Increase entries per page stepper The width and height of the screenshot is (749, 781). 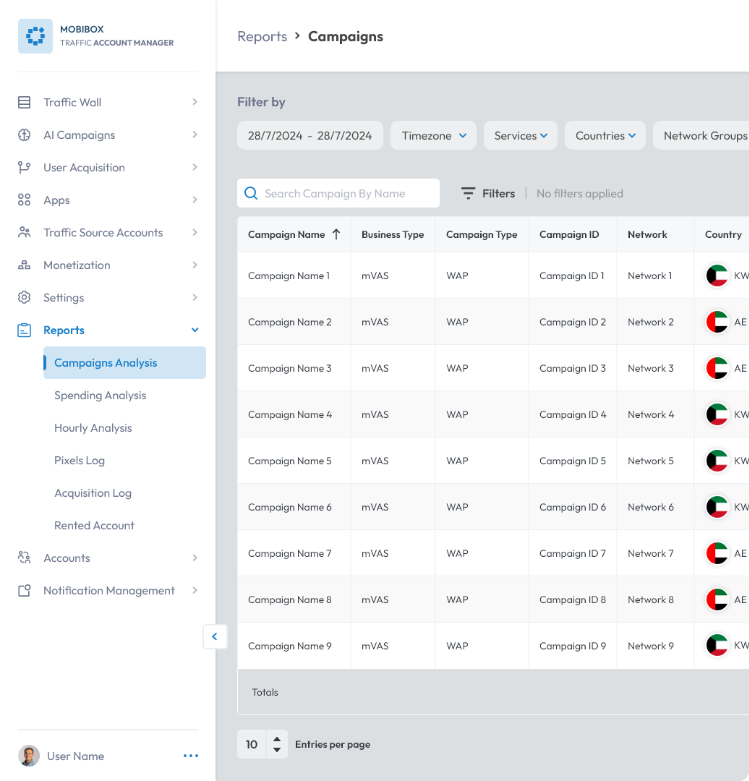[277, 739]
